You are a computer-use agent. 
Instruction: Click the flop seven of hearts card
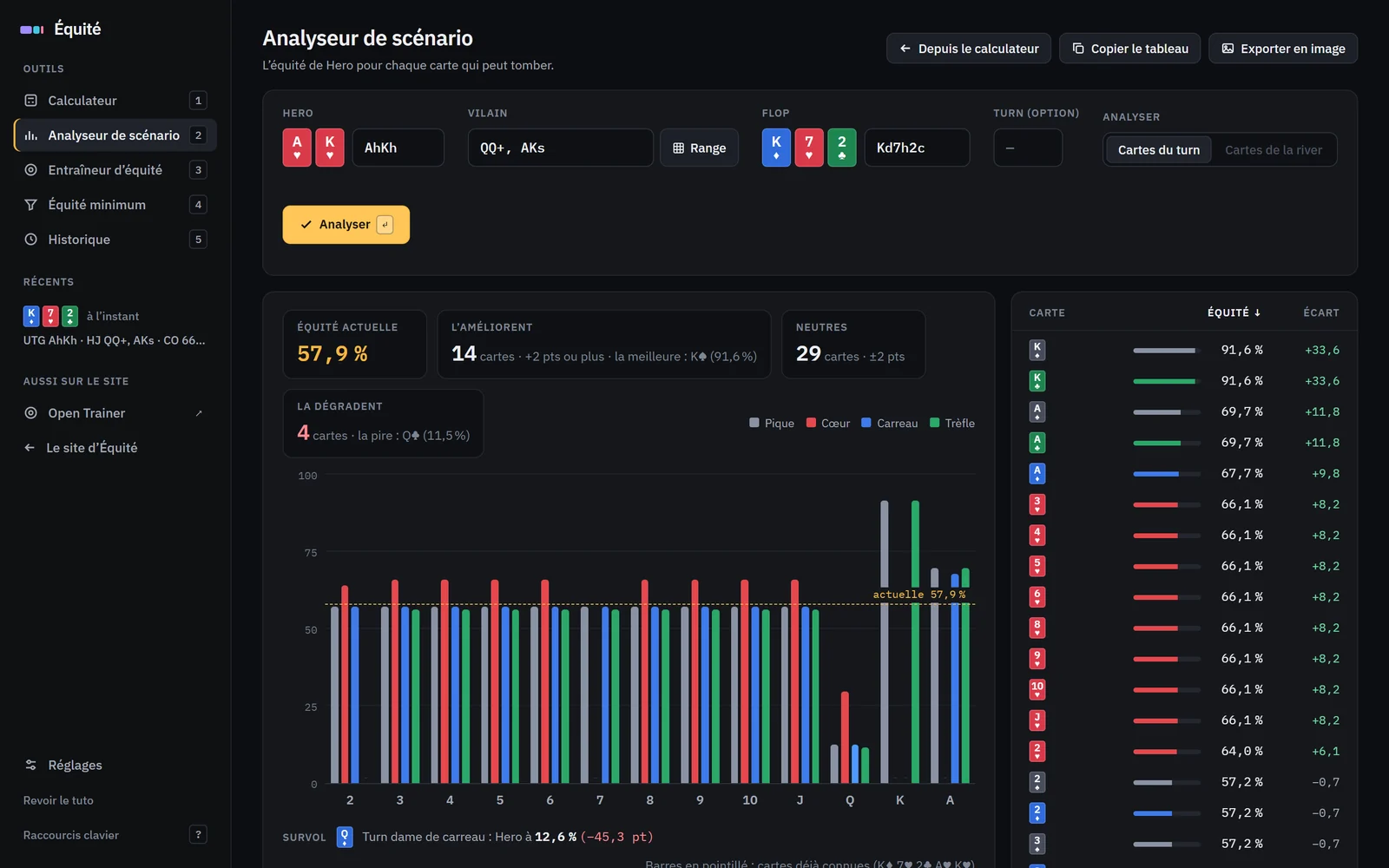[x=809, y=148]
